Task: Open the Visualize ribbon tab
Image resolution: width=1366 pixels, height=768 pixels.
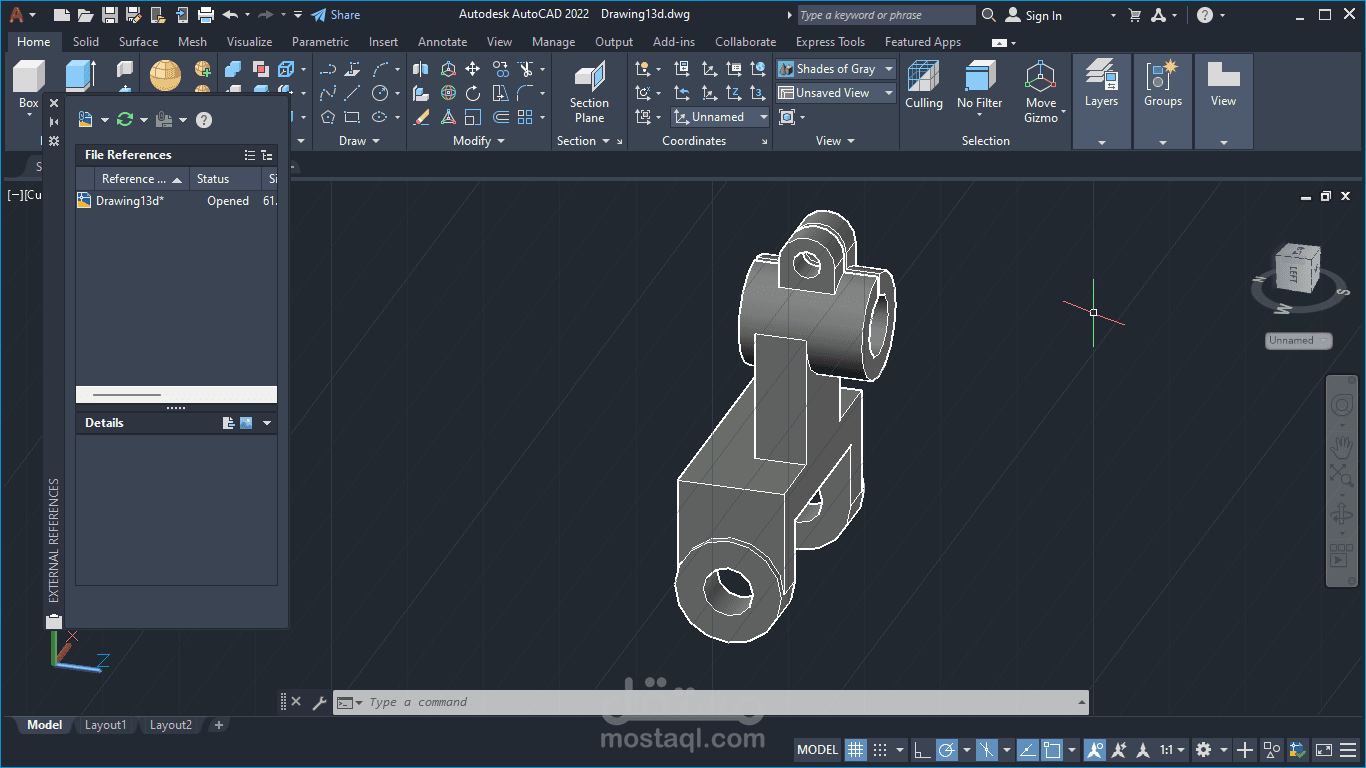Action: pos(249,42)
